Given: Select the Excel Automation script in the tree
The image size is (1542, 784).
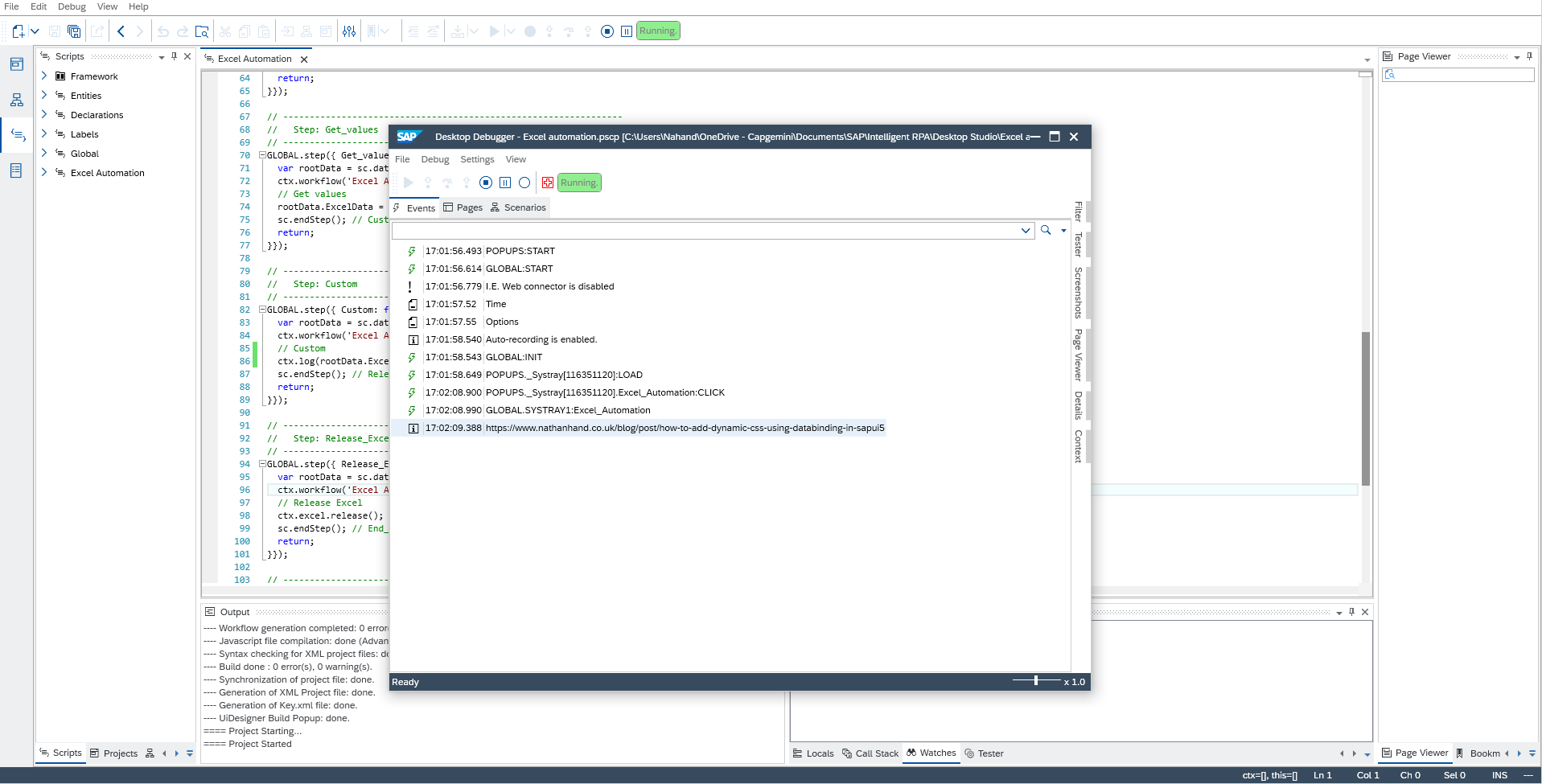Looking at the screenshot, I should (107, 173).
